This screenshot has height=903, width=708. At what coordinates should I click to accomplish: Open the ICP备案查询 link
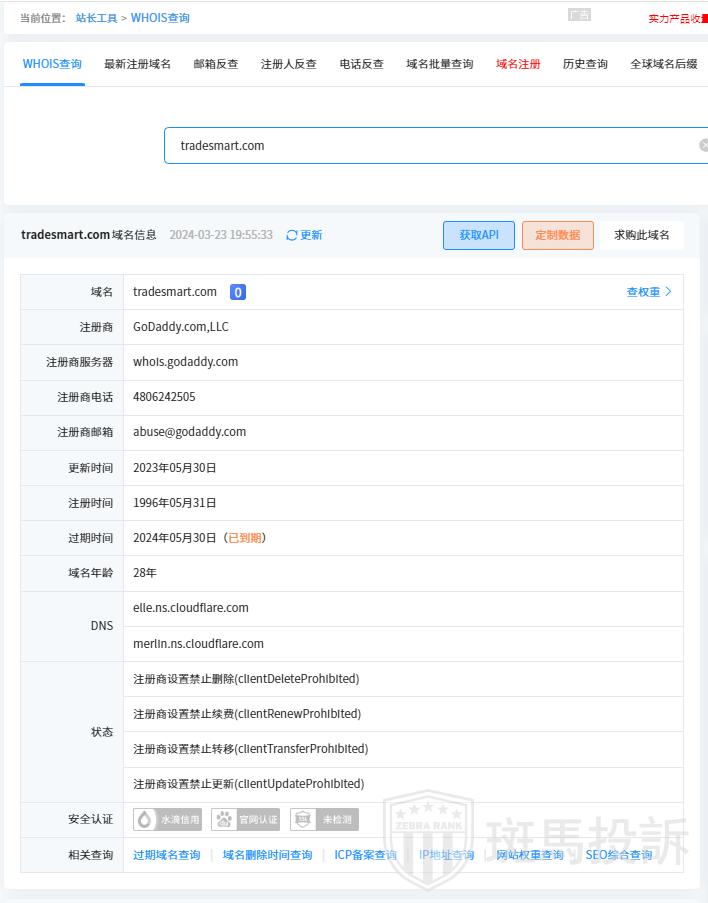click(365, 855)
